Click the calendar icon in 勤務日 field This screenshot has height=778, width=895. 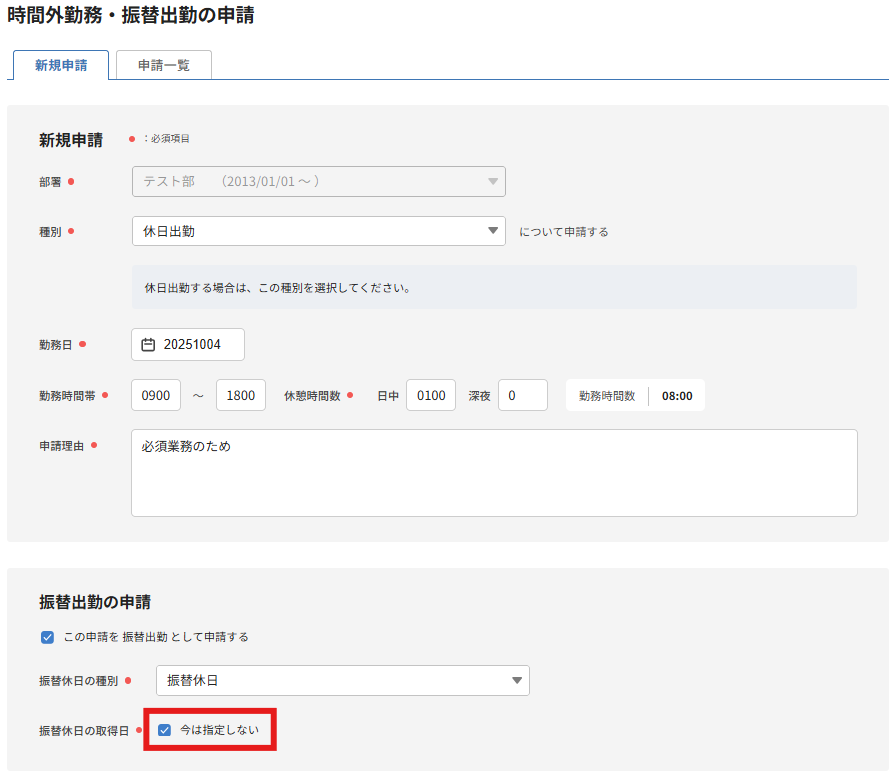click(148, 345)
